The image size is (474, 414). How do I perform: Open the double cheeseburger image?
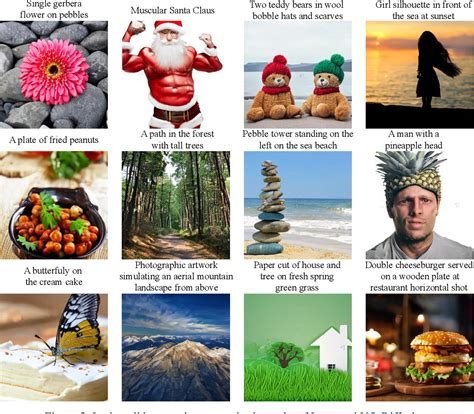click(420, 347)
